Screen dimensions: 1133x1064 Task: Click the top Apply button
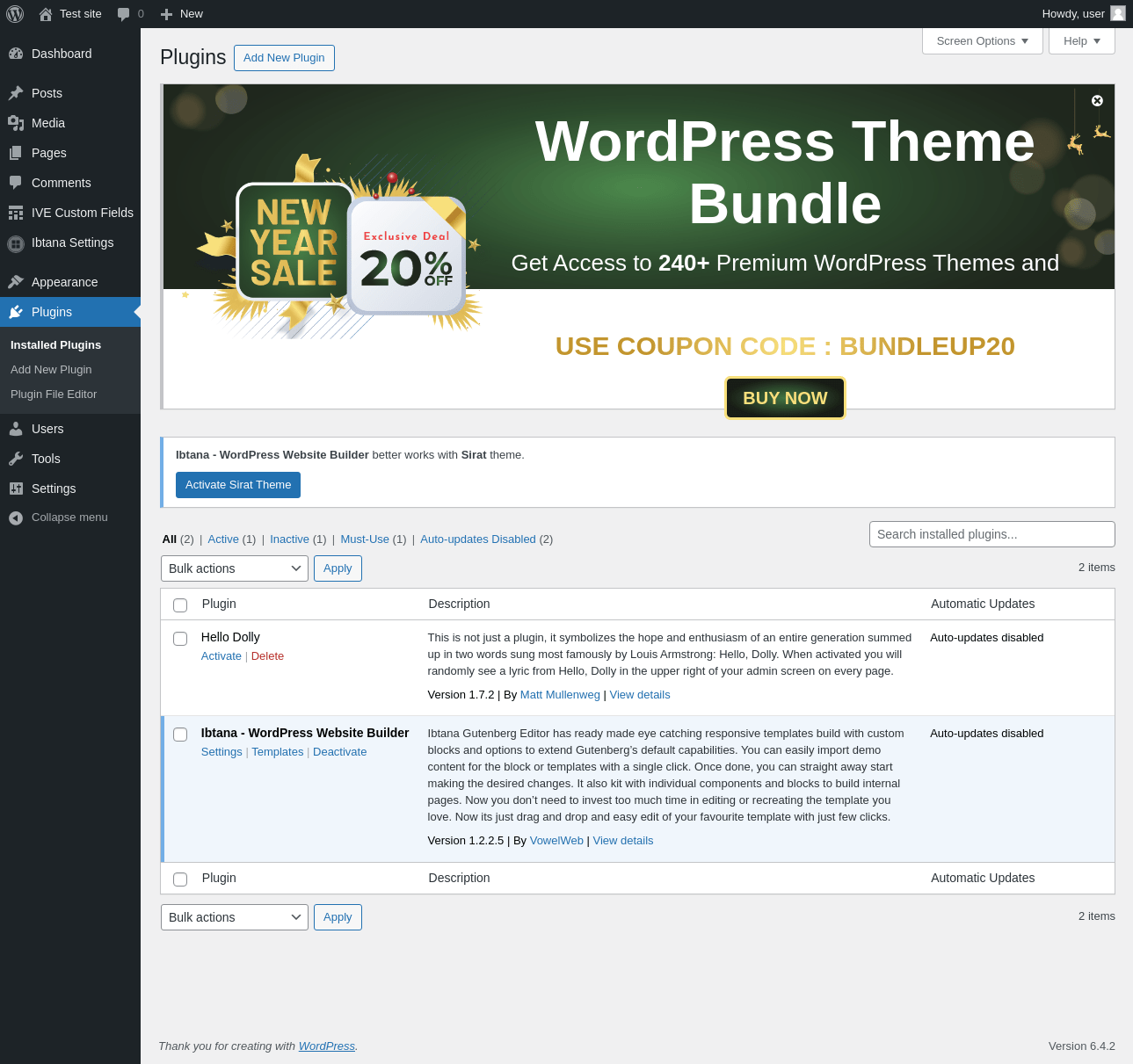[x=338, y=568]
